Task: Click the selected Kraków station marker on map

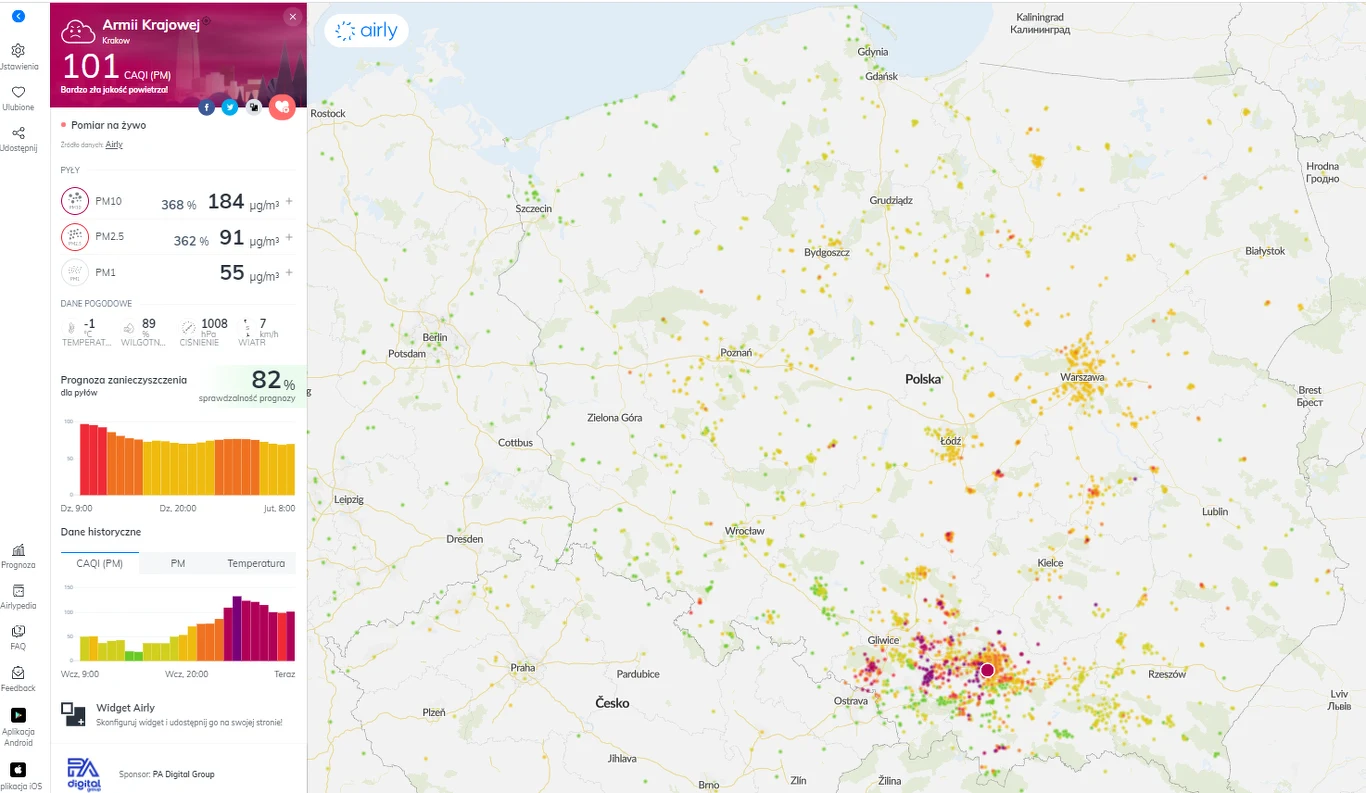Action: click(x=988, y=670)
